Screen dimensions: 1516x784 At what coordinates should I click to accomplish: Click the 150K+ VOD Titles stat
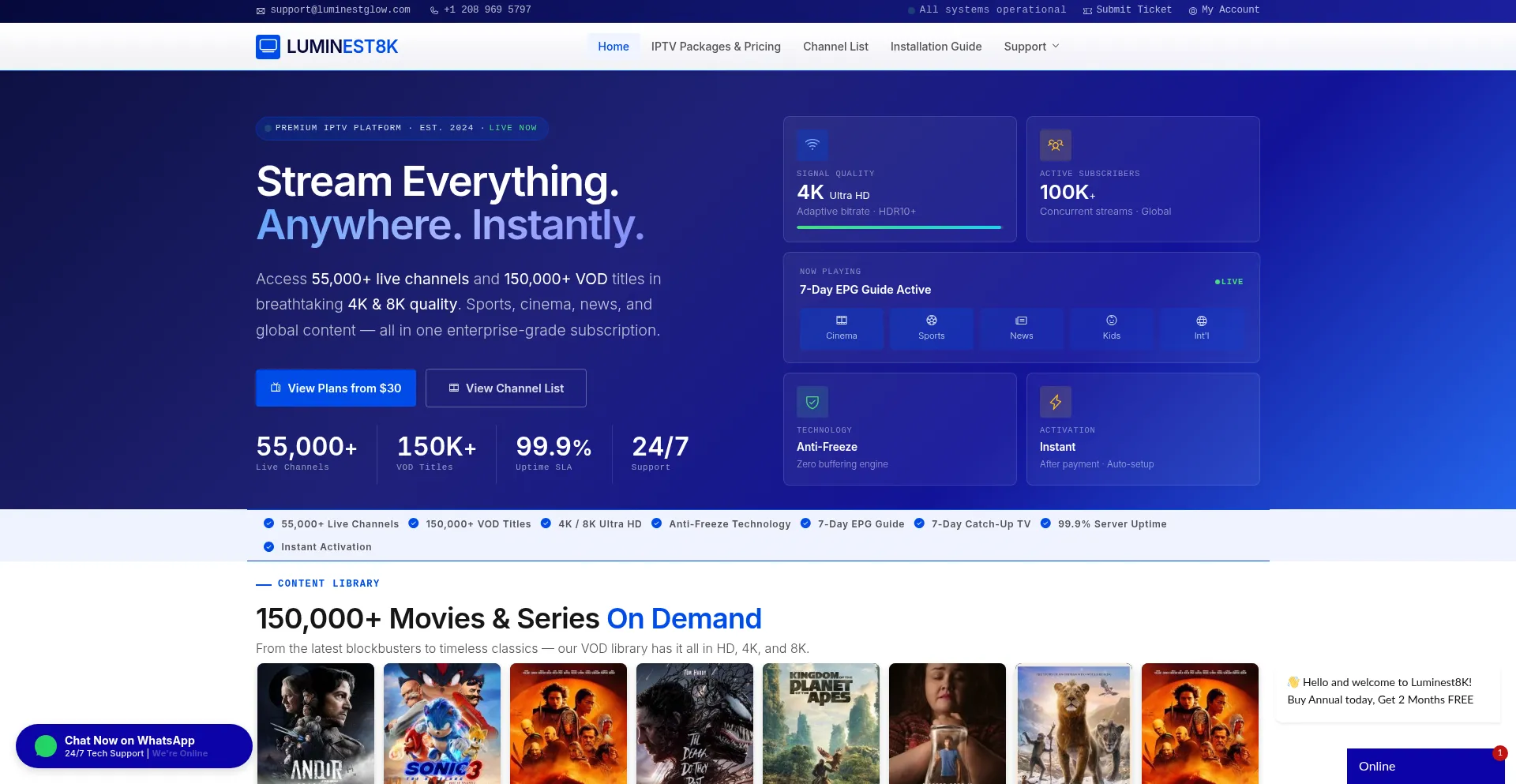pos(437,452)
